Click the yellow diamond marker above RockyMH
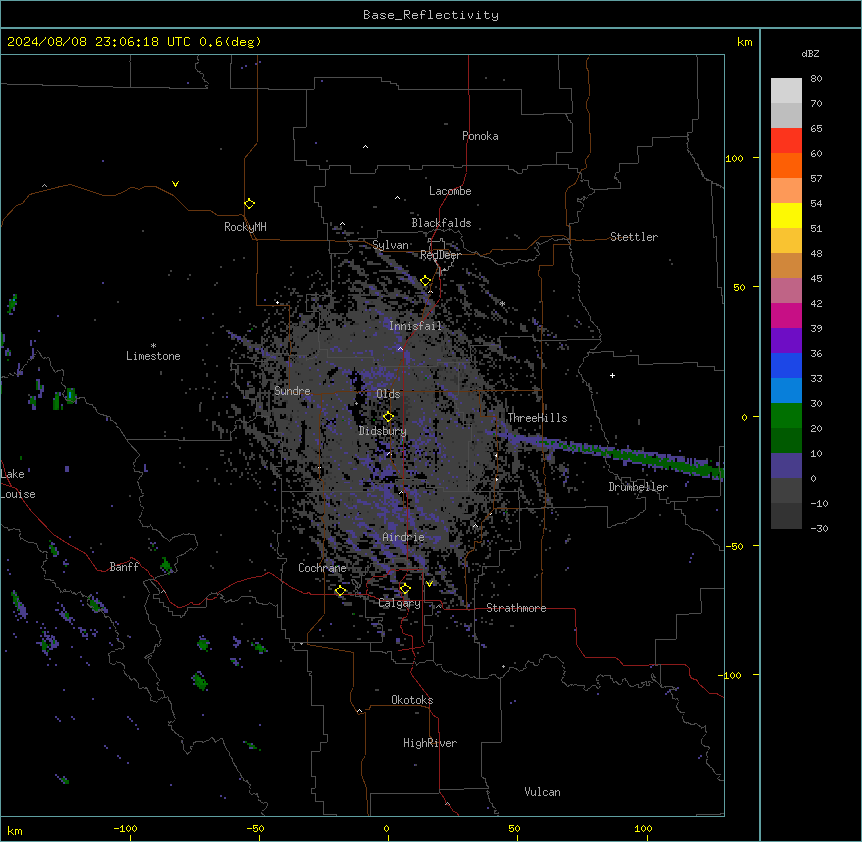 249,203
